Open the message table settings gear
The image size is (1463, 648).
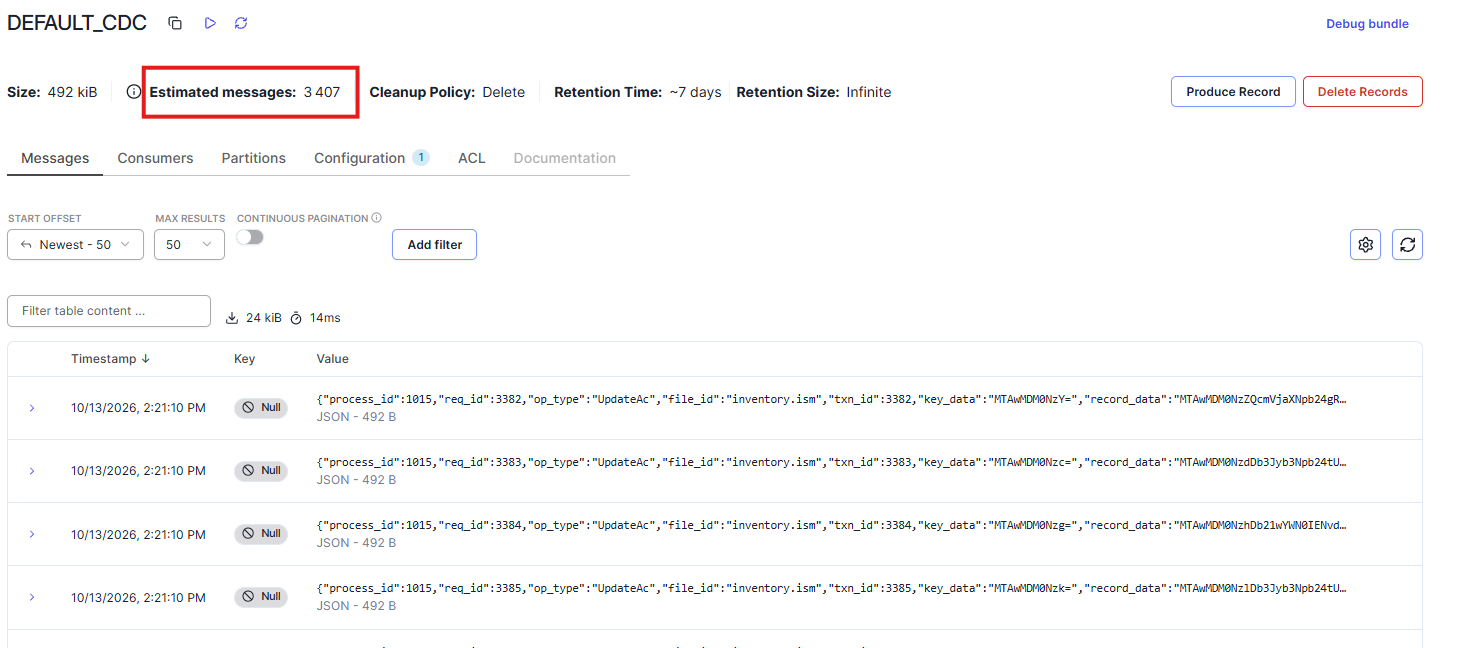[1366, 245]
